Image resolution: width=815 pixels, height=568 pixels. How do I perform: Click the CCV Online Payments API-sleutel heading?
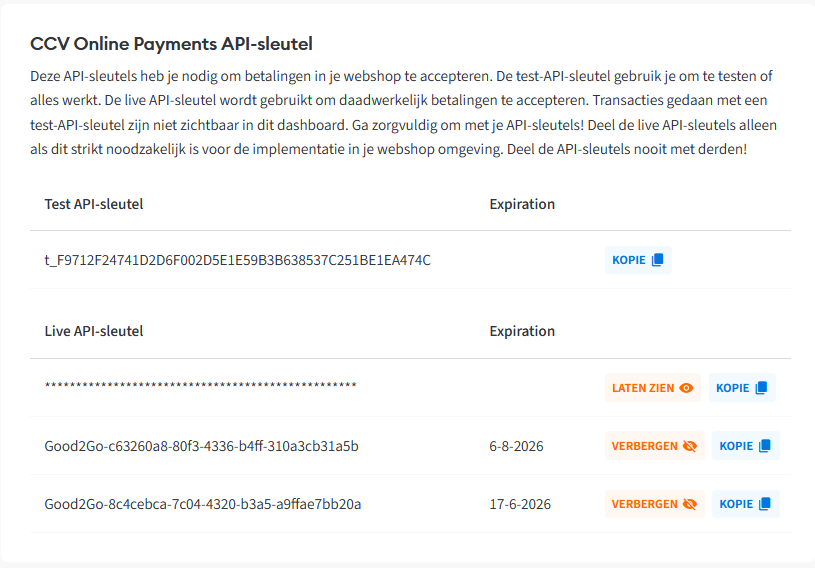coord(172,45)
